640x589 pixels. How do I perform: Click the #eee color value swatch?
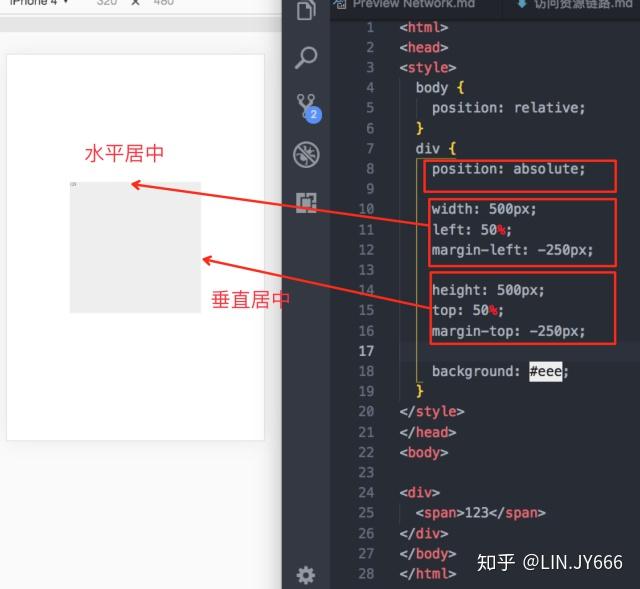(545, 371)
